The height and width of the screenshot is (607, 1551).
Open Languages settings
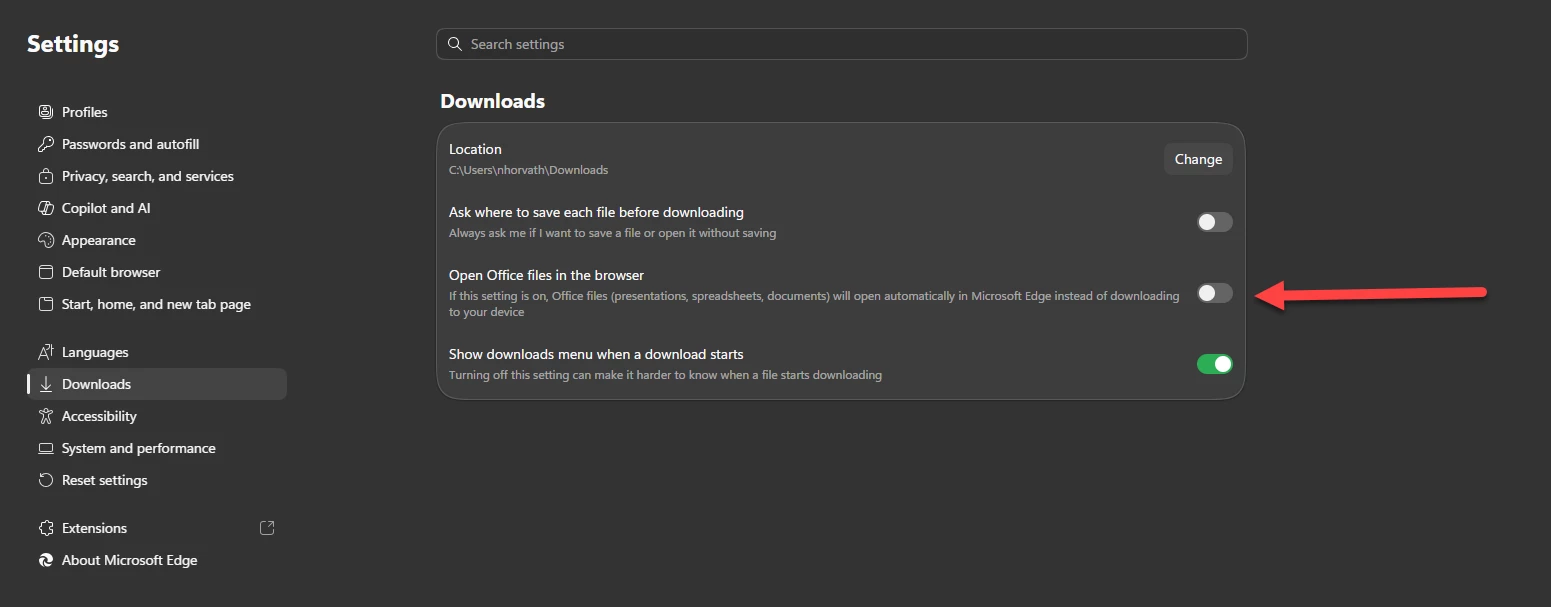157,352
